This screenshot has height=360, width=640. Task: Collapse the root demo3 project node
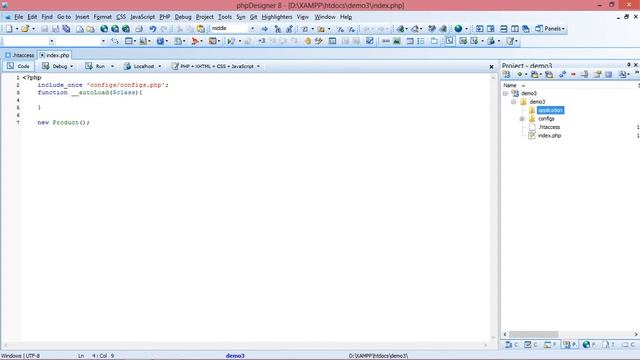505,93
